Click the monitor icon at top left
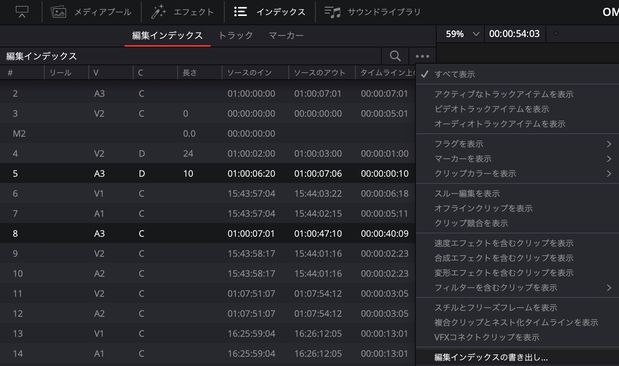619x366 pixels. point(22,12)
